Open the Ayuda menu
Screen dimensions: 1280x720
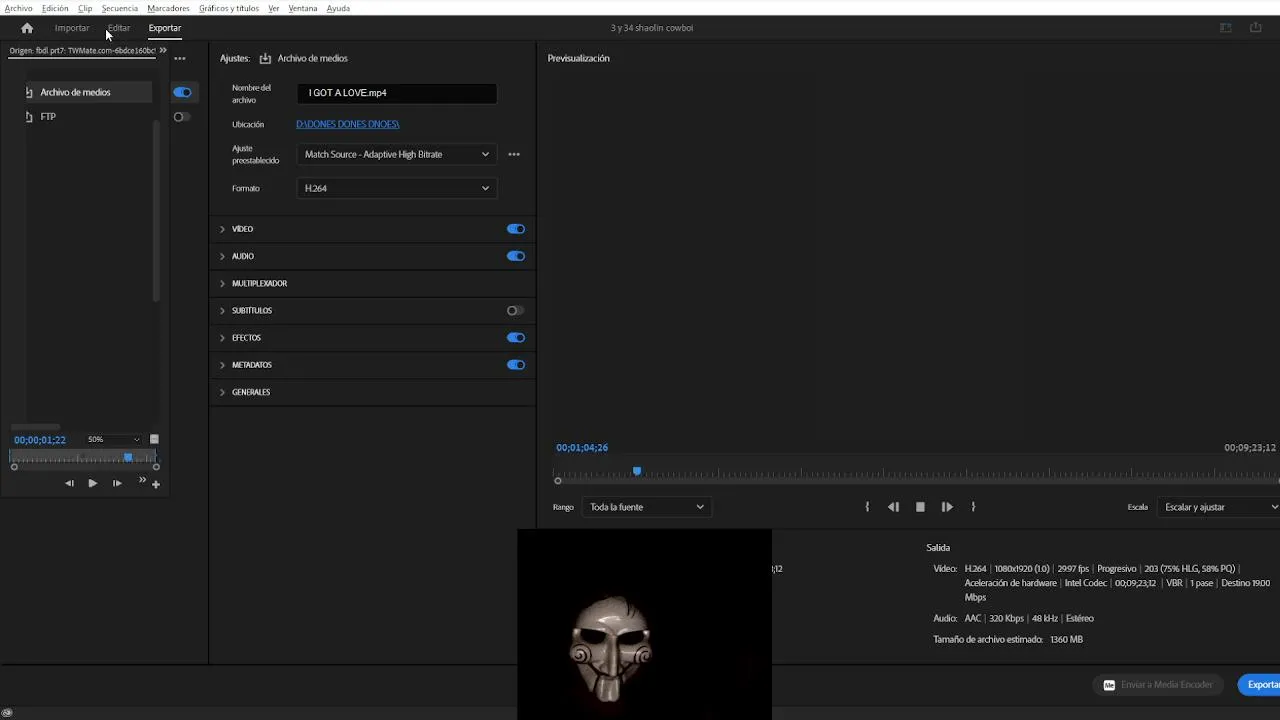pyautogui.click(x=338, y=8)
